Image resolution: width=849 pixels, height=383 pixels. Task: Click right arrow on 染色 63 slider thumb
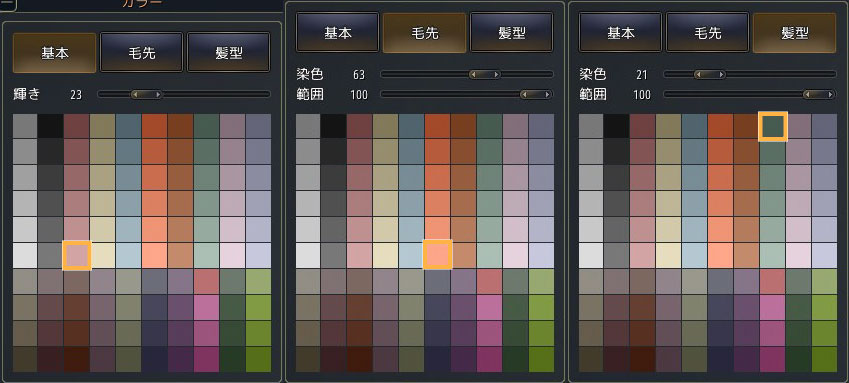point(497,74)
